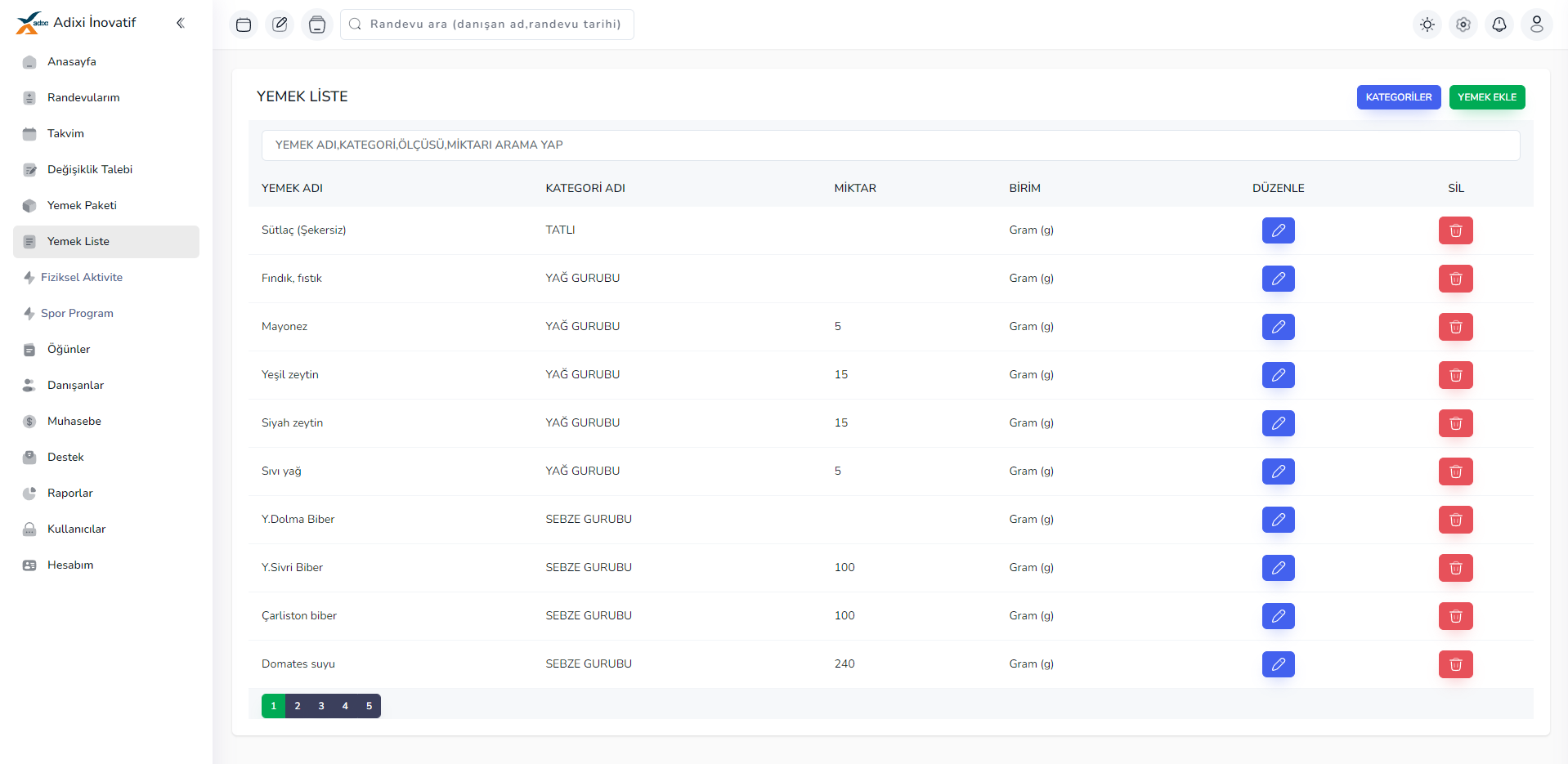Screen dimensions: 1568x764
Task: Click the MİKTAR column header
Action: [855, 189]
